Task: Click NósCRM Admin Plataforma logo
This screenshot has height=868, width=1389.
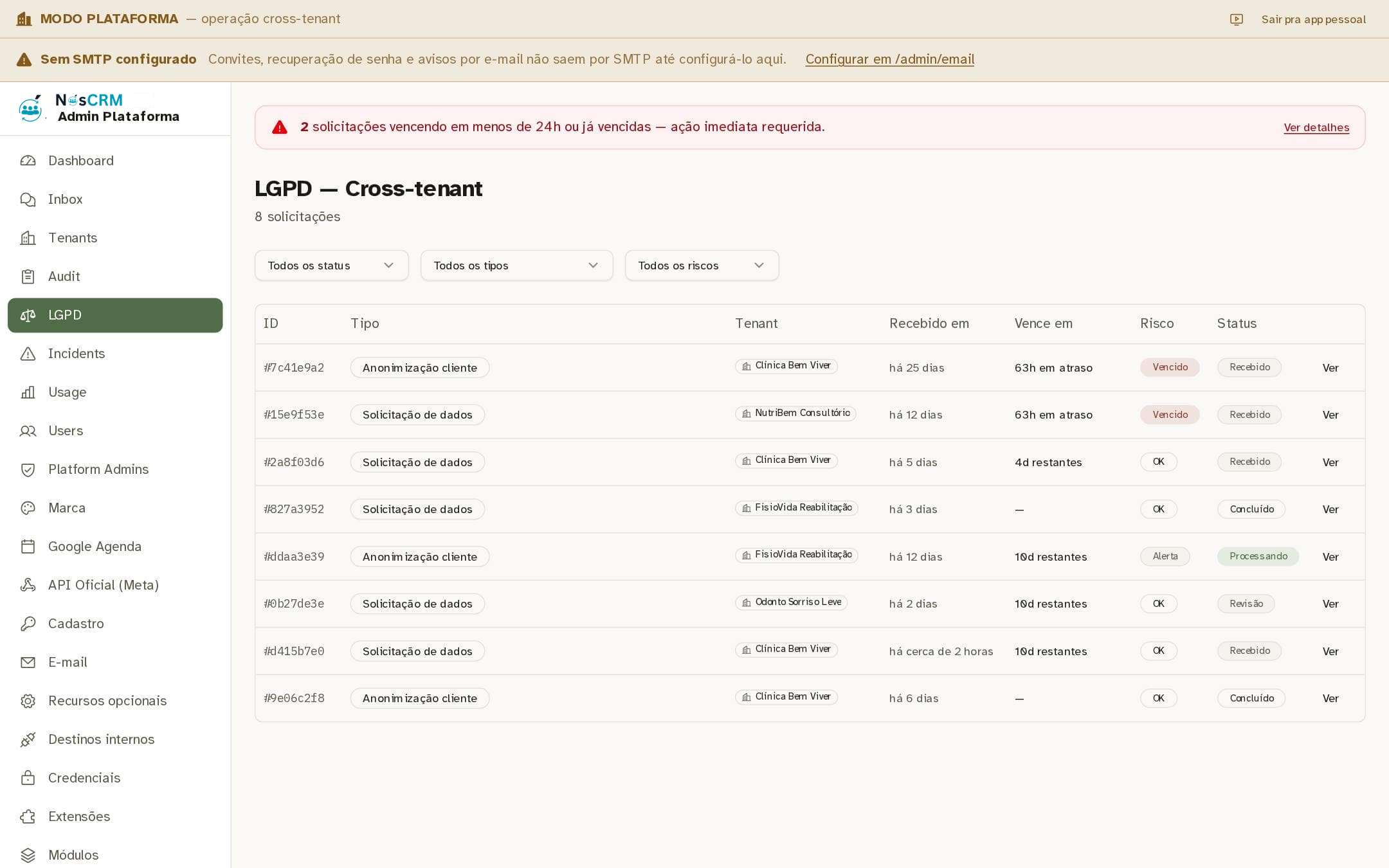Action: [99, 108]
